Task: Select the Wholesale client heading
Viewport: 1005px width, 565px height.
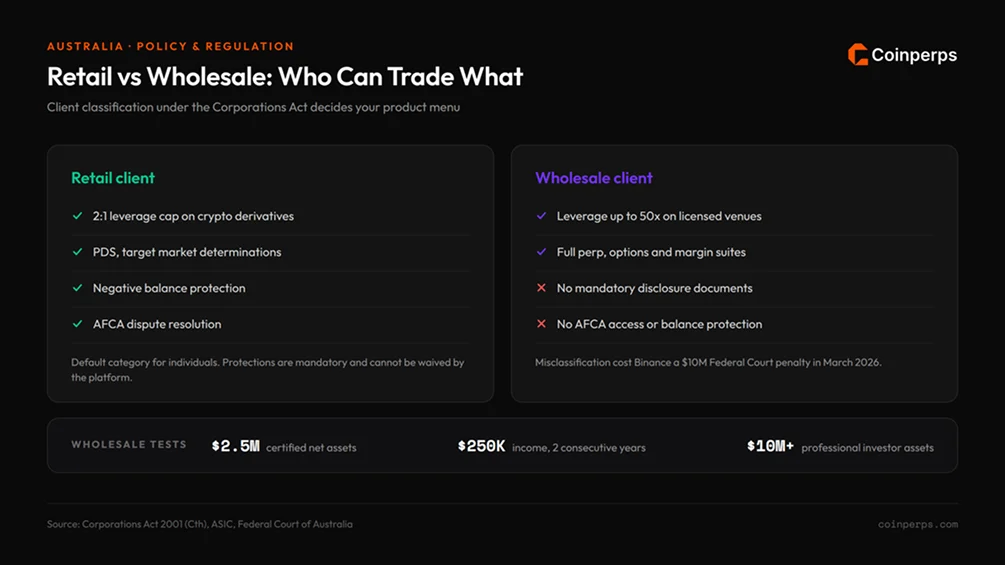Action: click(x=594, y=178)
